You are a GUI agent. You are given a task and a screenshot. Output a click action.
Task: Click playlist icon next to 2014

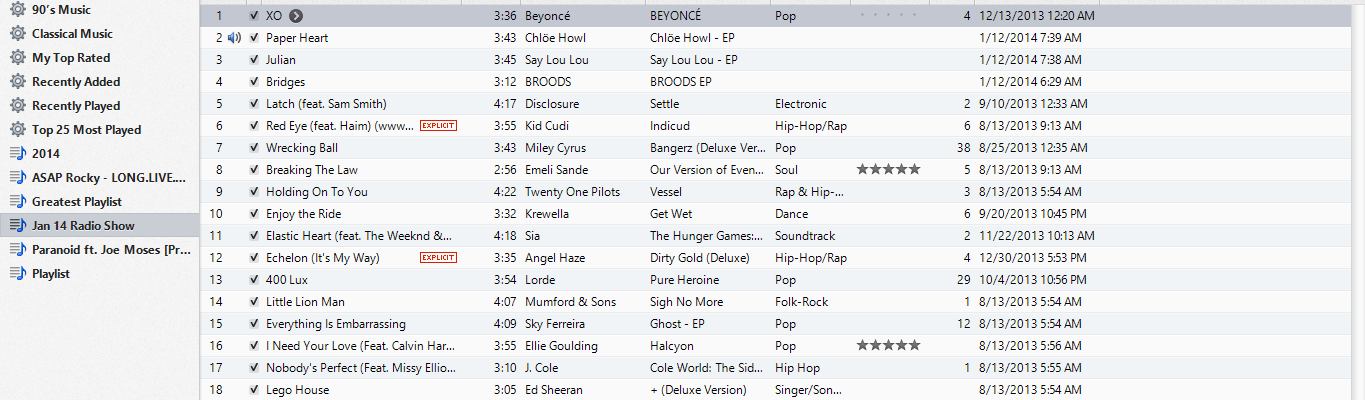17,154
